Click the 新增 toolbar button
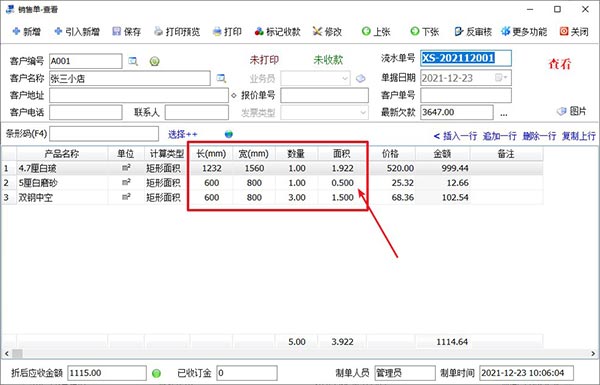 pyautogui.click(x=26, y=31)
